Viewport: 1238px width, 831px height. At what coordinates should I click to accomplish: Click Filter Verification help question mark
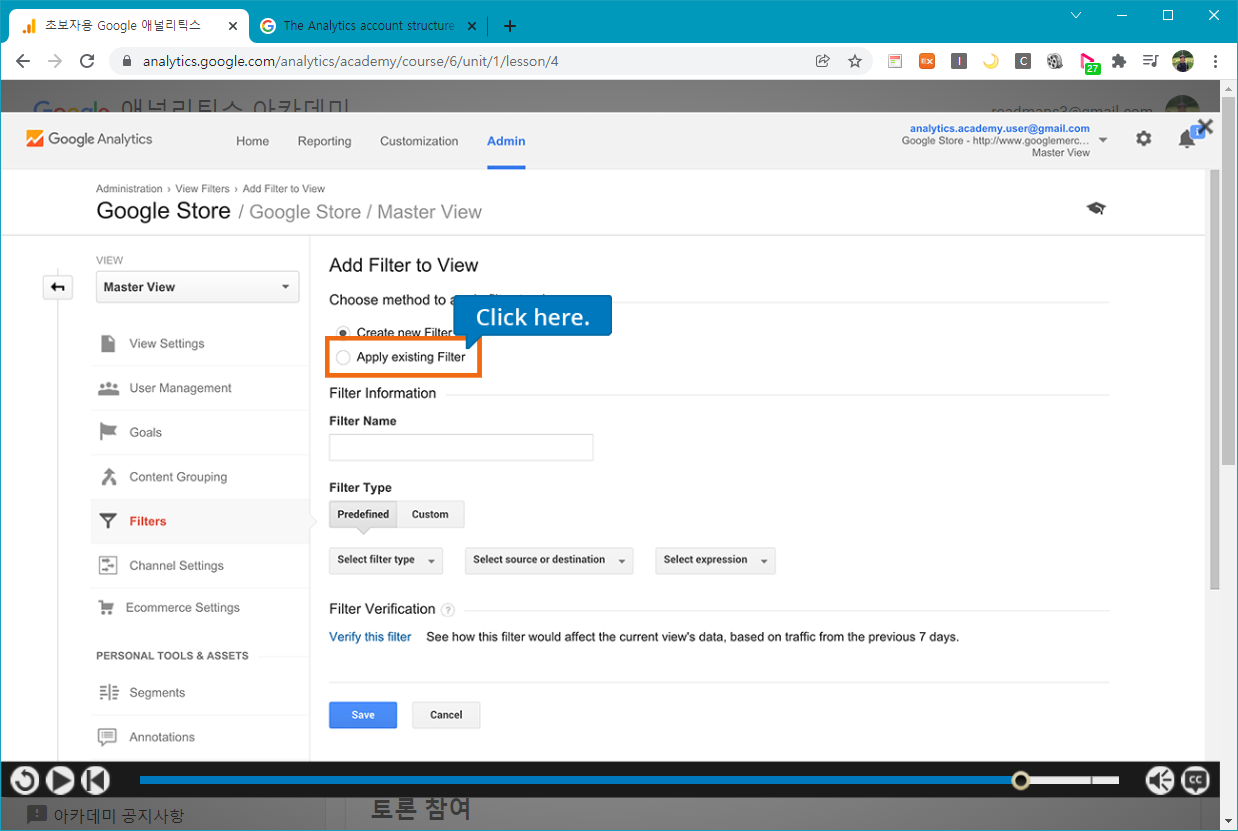point(448,610)
